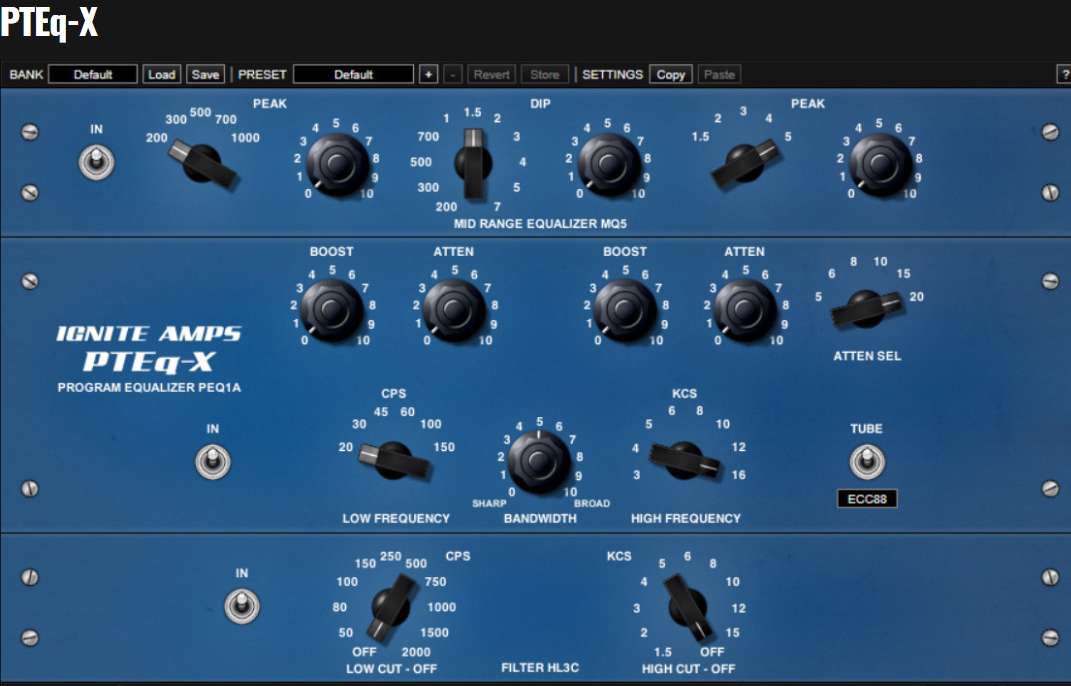Viewport: 1071px width, 686px height.
Task: Click the Ignite Amps PTEq-X logo
Action: click(x=149, y=348)
